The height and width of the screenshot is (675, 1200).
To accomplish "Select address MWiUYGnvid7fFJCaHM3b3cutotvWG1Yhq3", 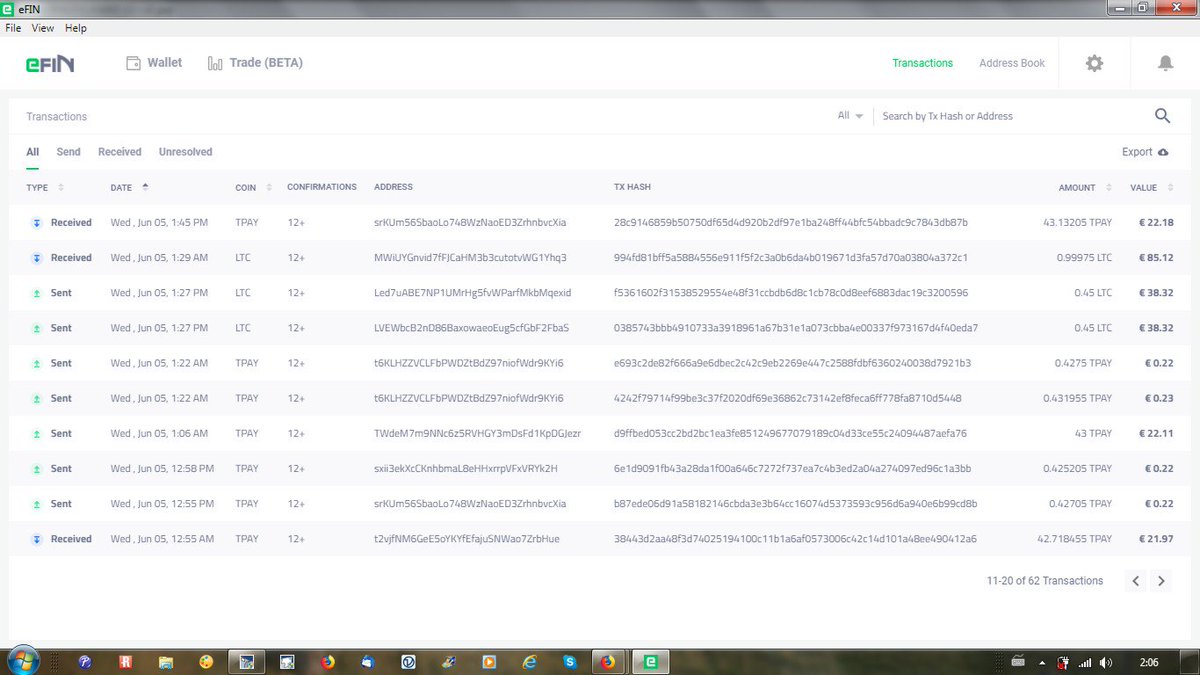I will click(x=470, y=258).
